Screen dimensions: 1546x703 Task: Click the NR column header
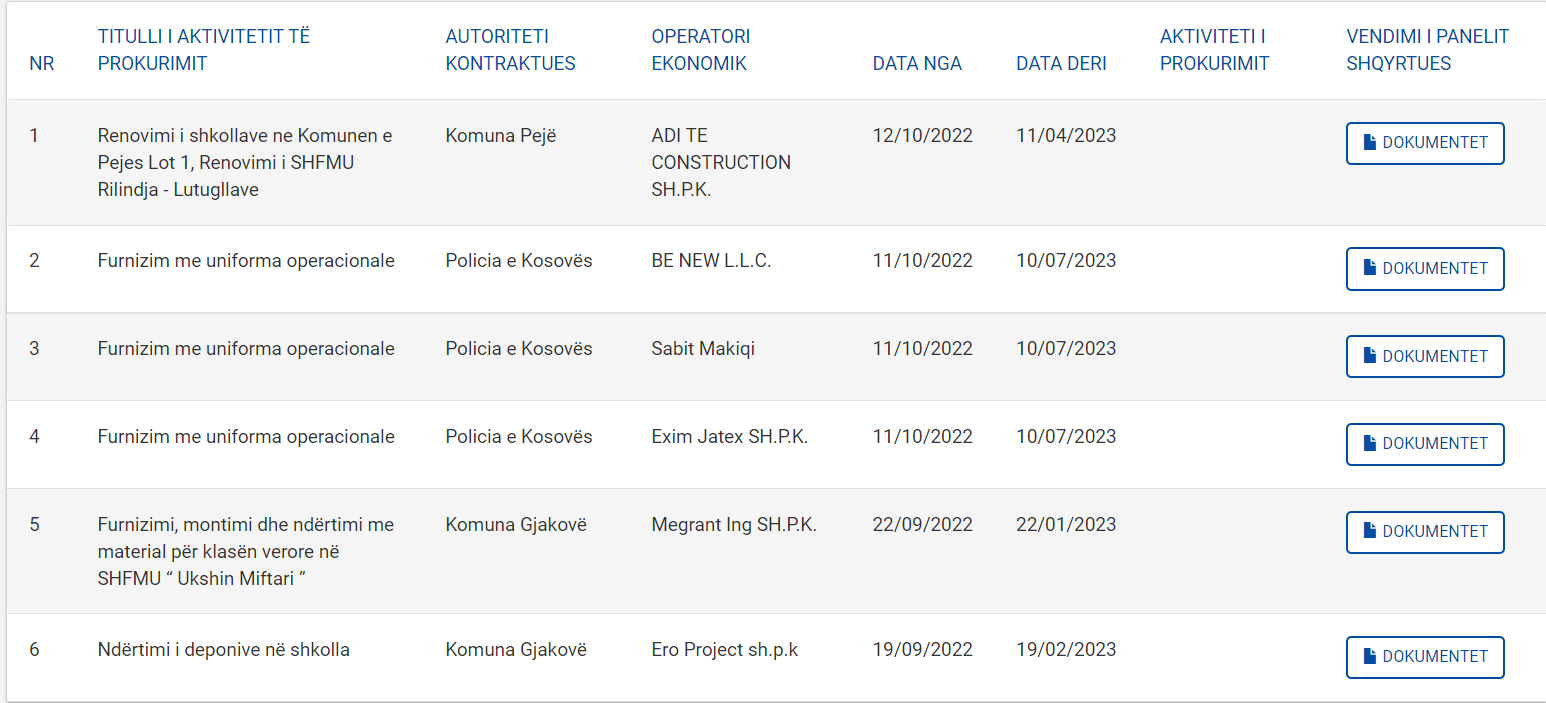tap(42, 64)
